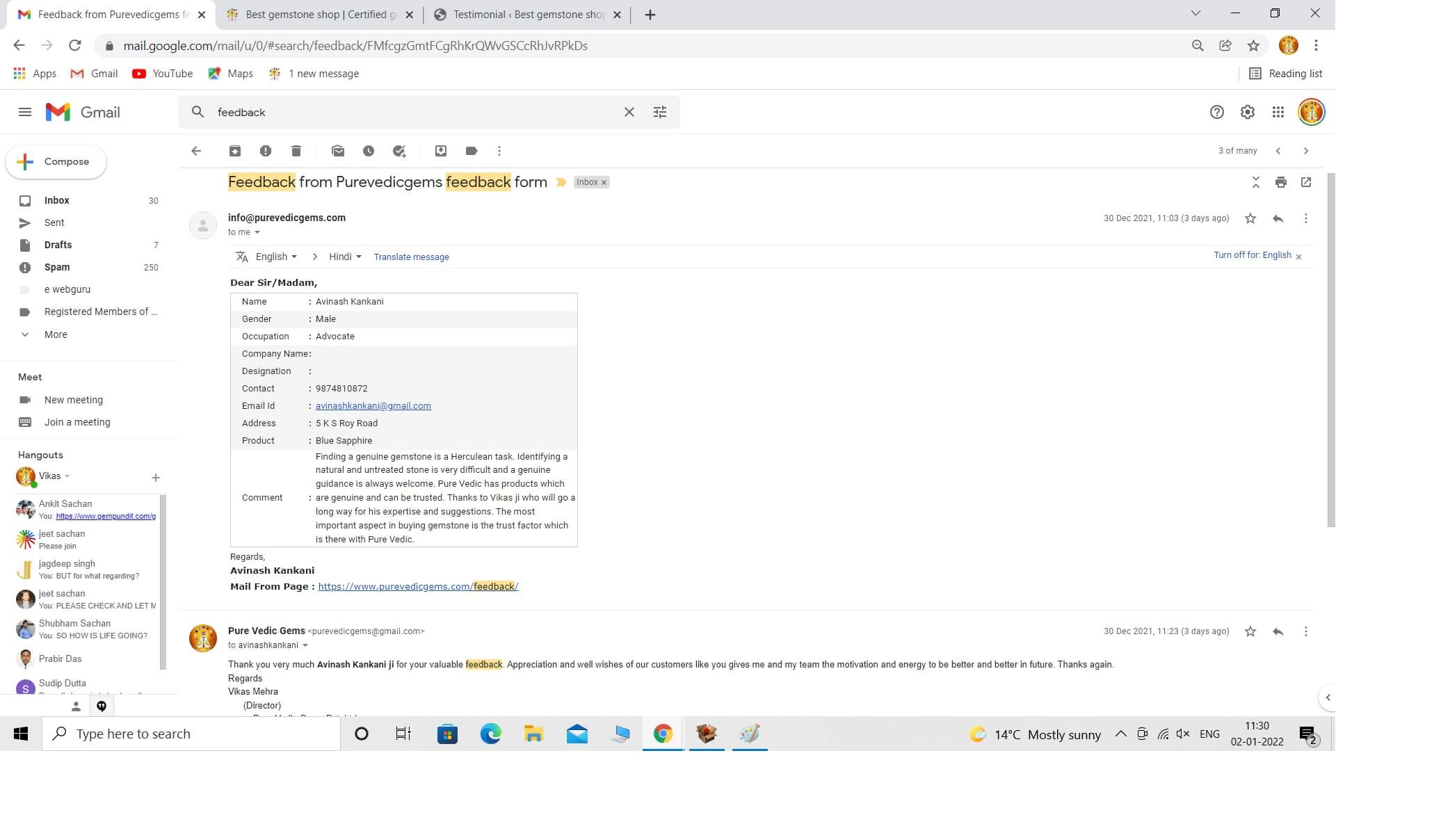This screenshot has width=1441, height=840.
Task: Click the Compose button
Action: (x=56, y=162)
